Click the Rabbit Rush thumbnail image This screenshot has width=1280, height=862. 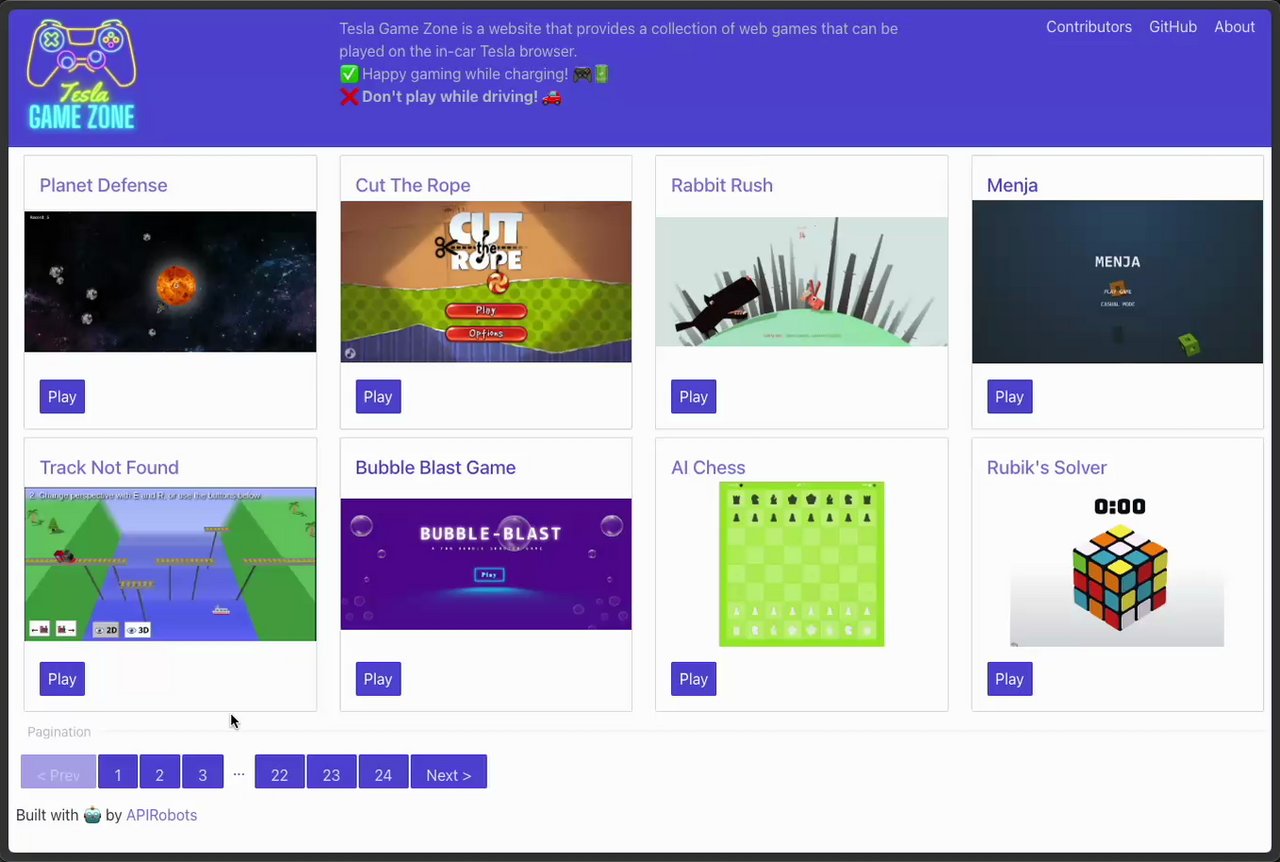click(802, 282)
